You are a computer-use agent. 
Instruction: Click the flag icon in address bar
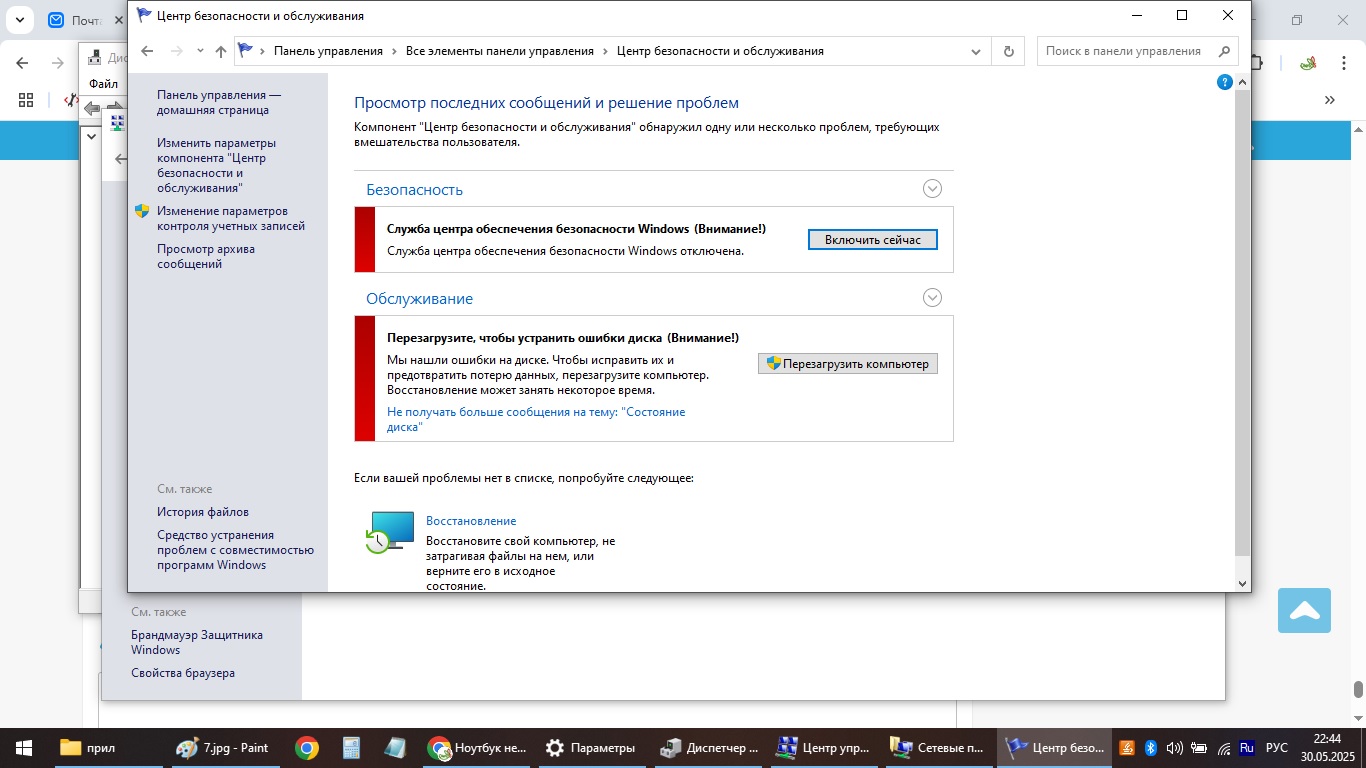(x=245, y=51)
